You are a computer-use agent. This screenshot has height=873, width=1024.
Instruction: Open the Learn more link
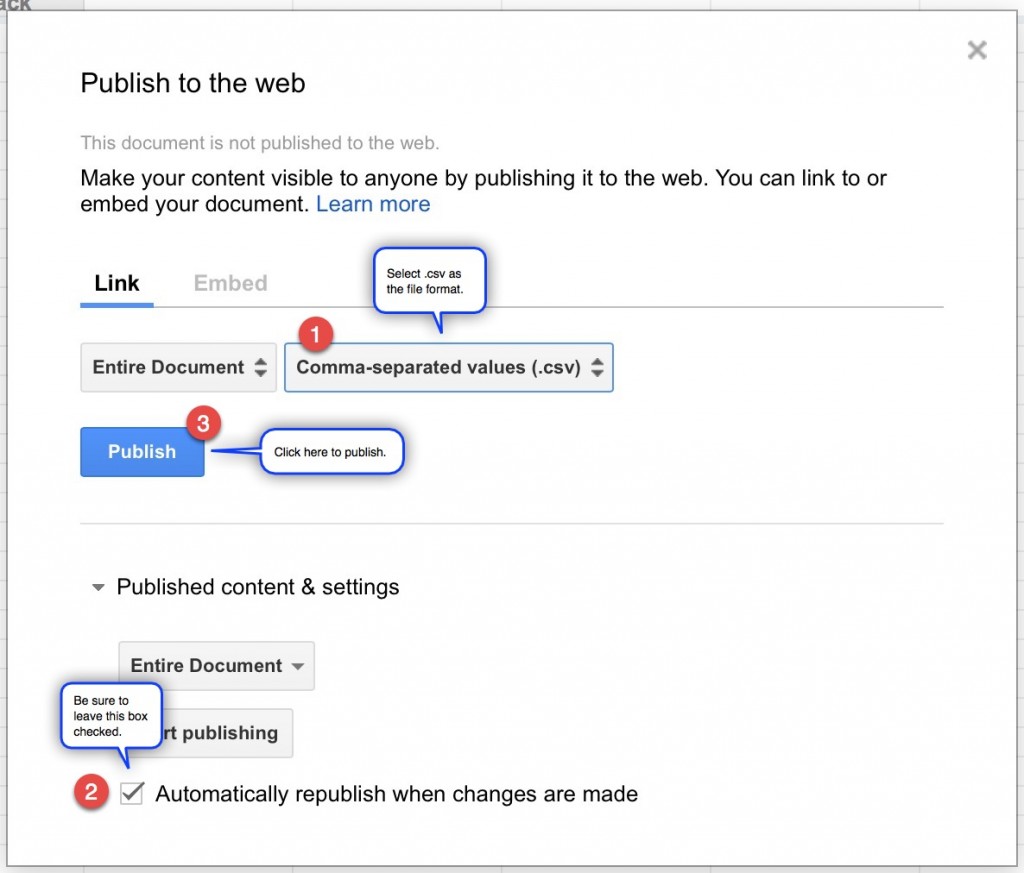point(373,204)
